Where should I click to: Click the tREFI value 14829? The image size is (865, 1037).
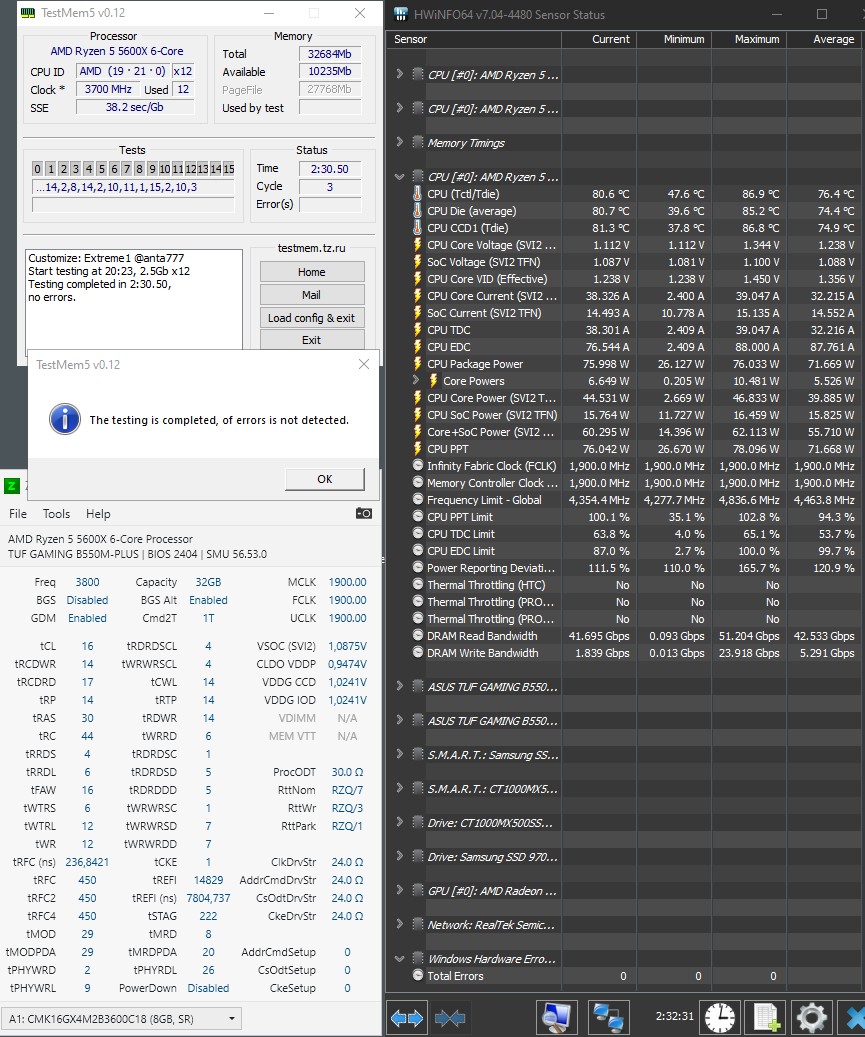(x=208, y=880)
